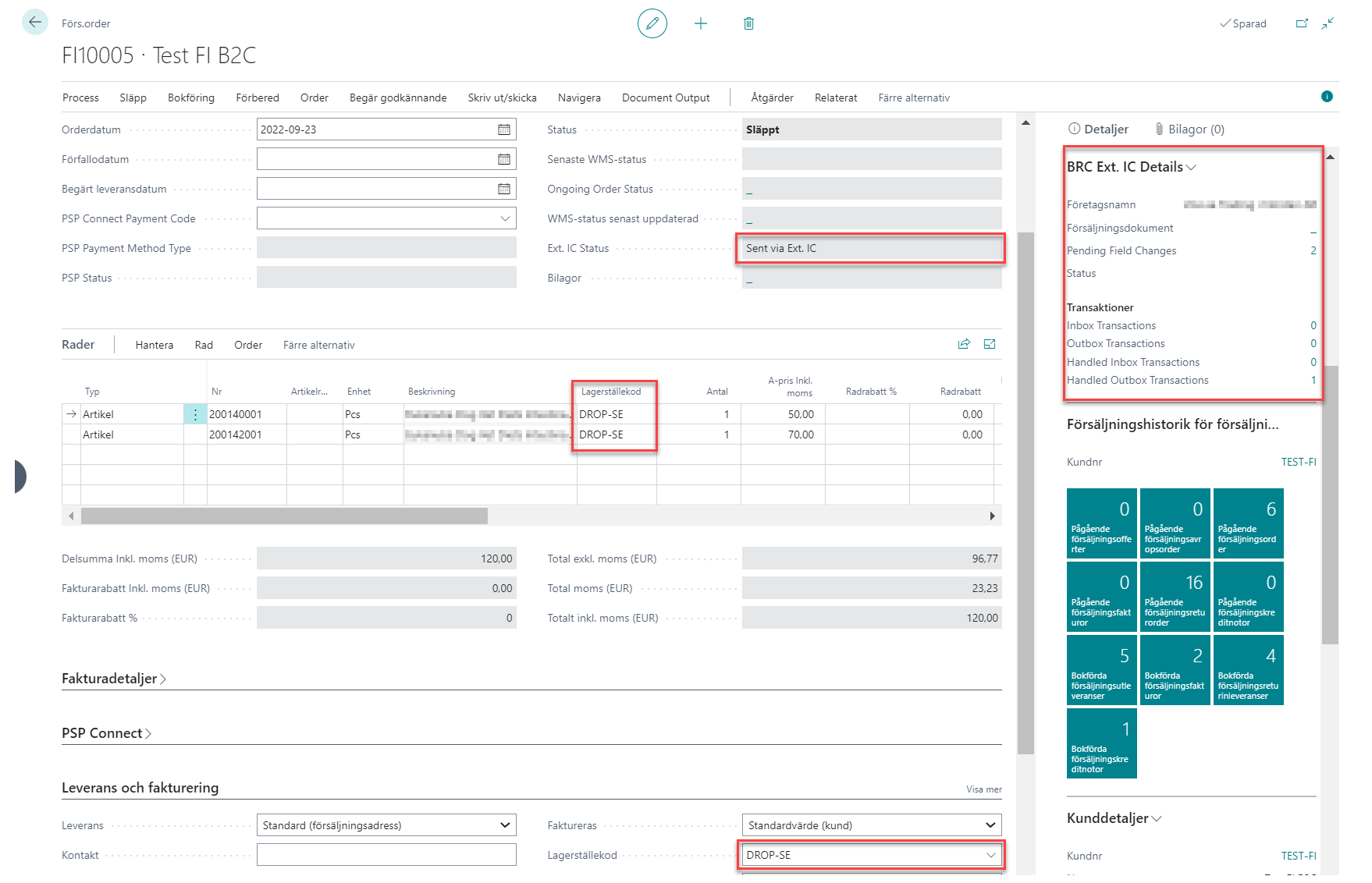Open the 16 Pågående försäljningsreturorder tile
This screenshot has height=883, width=1372.
(1175, 597)
